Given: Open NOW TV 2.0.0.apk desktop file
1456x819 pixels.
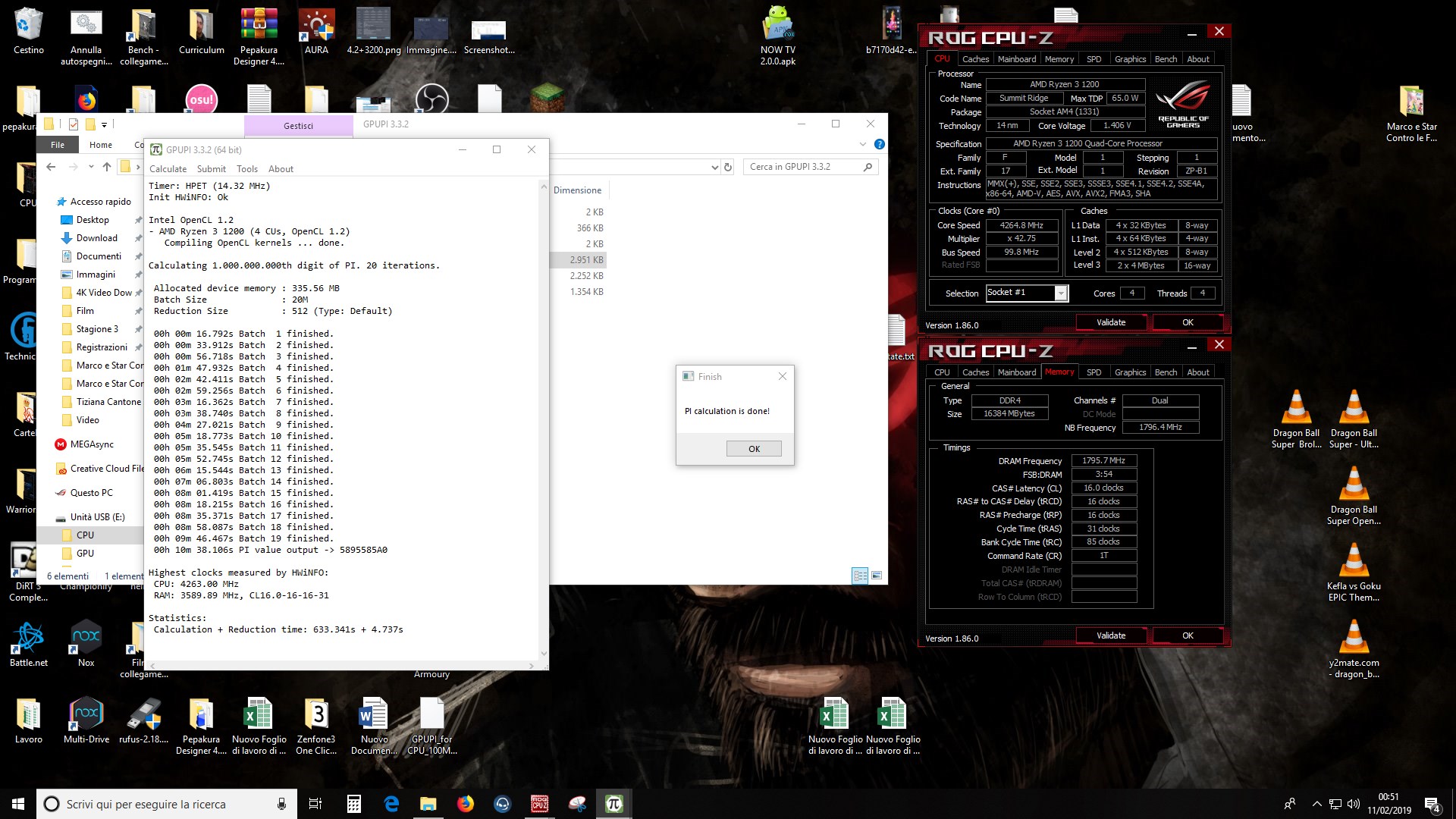Looking at the screenshot, I should (778, 36).
